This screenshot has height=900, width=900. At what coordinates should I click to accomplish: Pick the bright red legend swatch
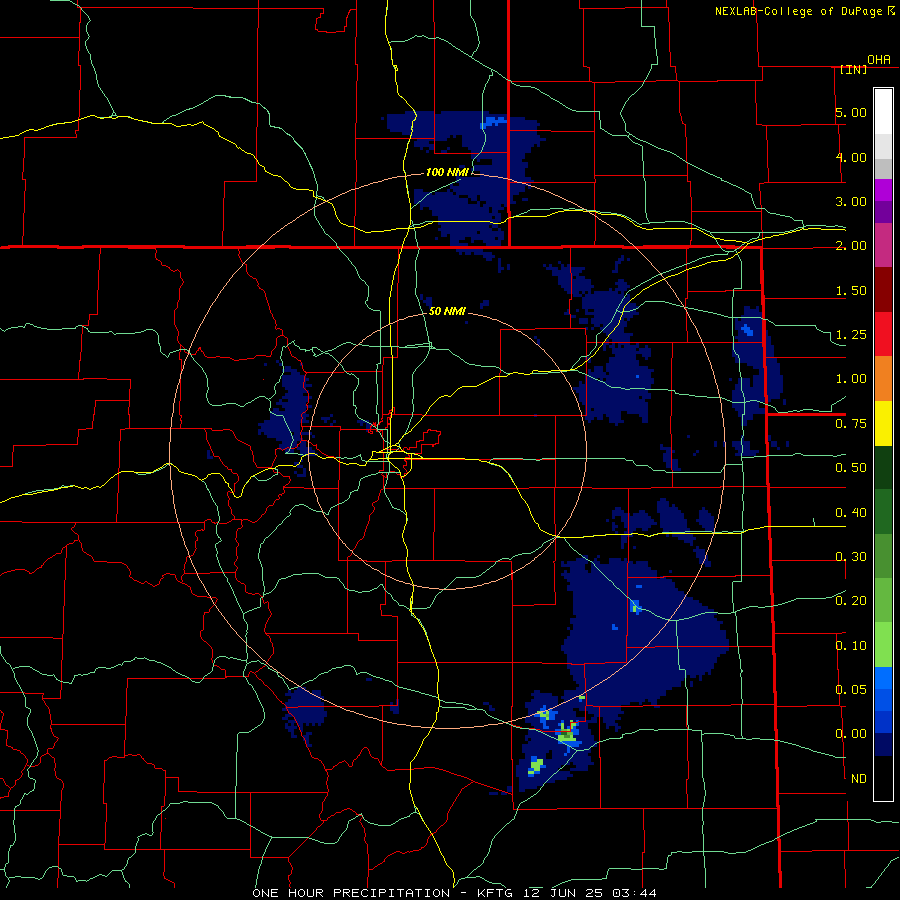click(883, 334)
